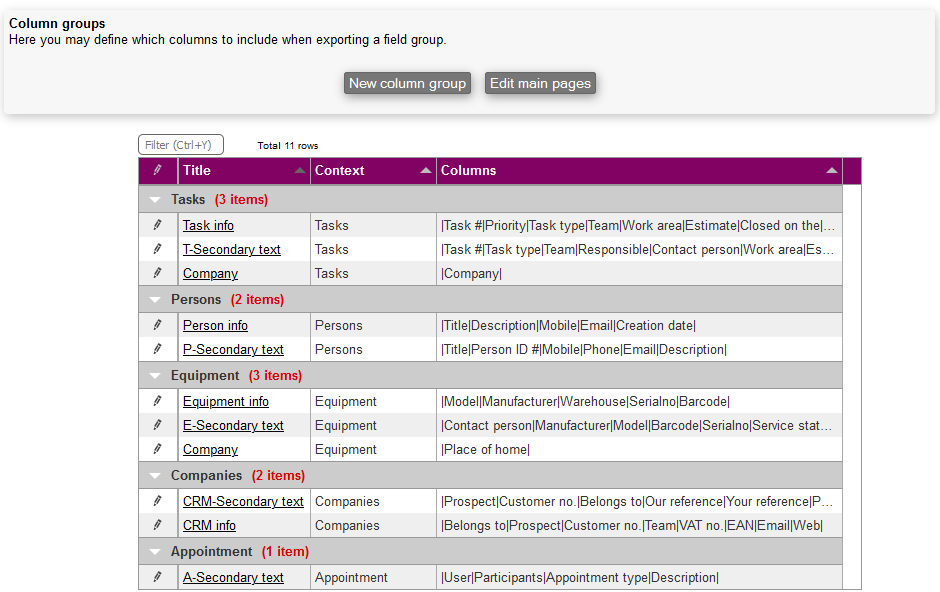The height and width of the screenshot is (592, 940).
Task: Collapse the Persons group
Action: 155,300
